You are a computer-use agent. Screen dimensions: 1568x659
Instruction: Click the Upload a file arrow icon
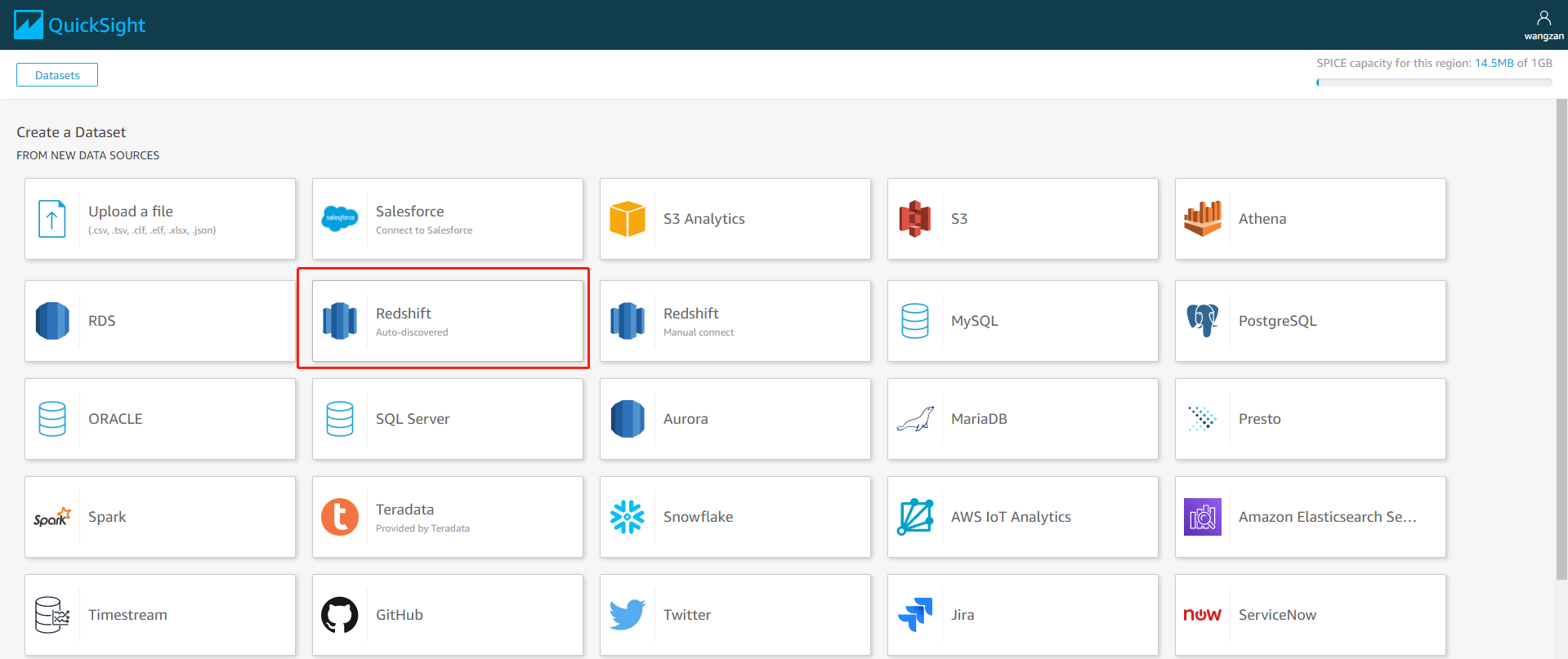pos(52,219)
